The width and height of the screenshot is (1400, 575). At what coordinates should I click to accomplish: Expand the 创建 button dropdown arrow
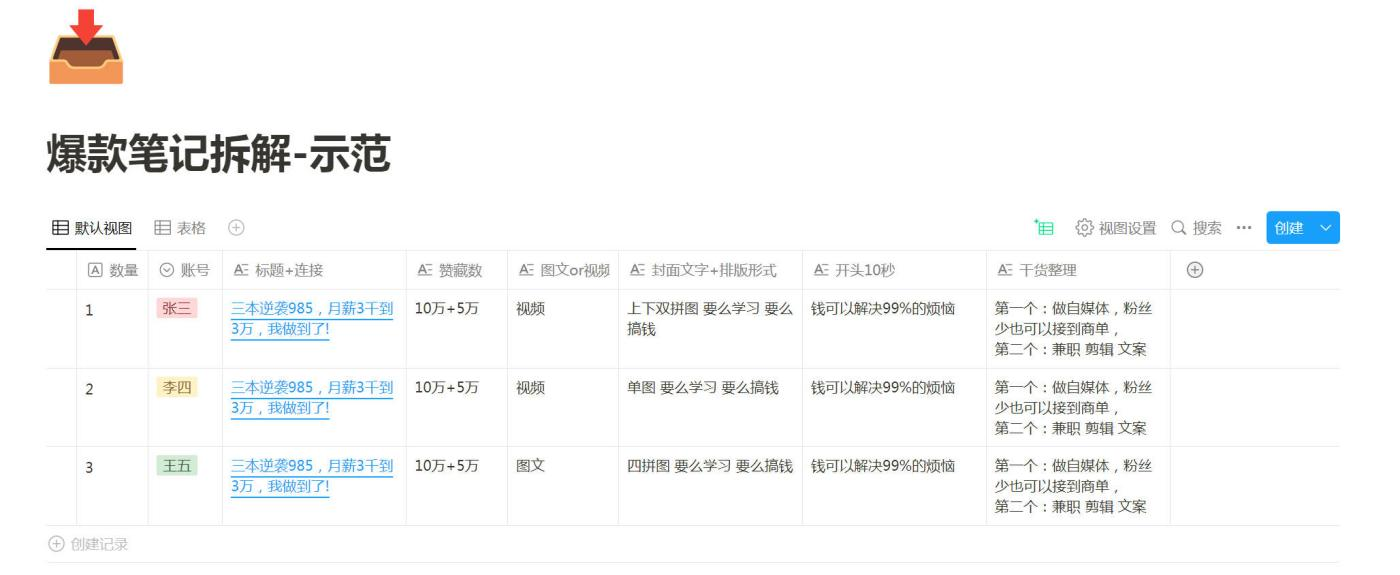click(x=1326, y=228)
